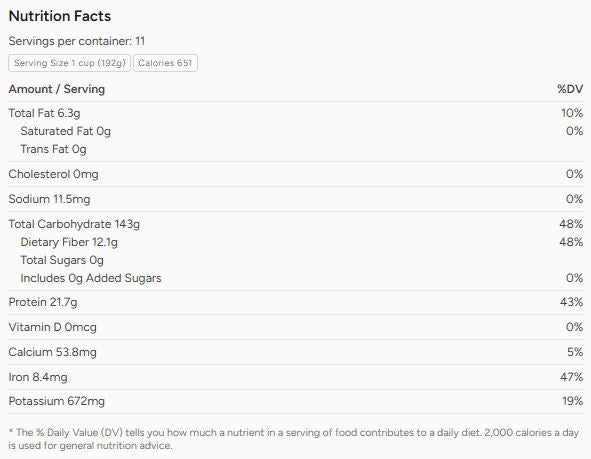Click the %DV column header

coord(570,89)
